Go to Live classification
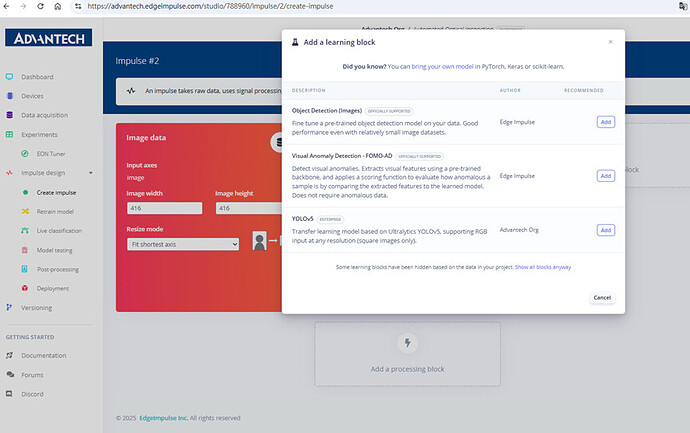The image size is (690, 433). [59, 231]
